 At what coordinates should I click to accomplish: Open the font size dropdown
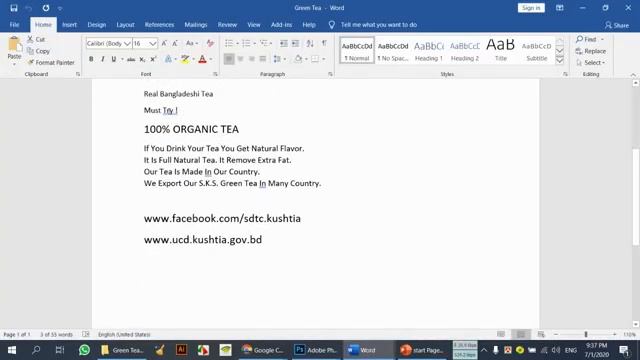tap(153, 43)
